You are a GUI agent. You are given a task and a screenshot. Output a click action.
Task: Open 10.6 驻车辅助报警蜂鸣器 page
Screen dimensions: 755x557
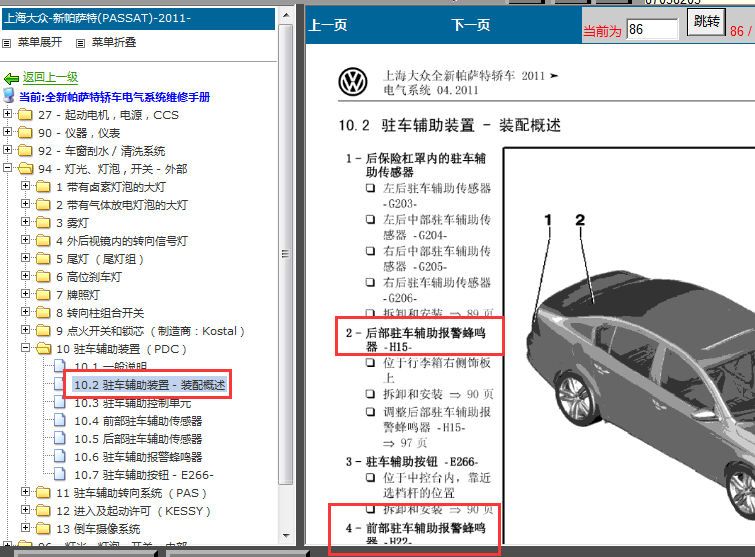pyautogui.click(x=138, y=457)
